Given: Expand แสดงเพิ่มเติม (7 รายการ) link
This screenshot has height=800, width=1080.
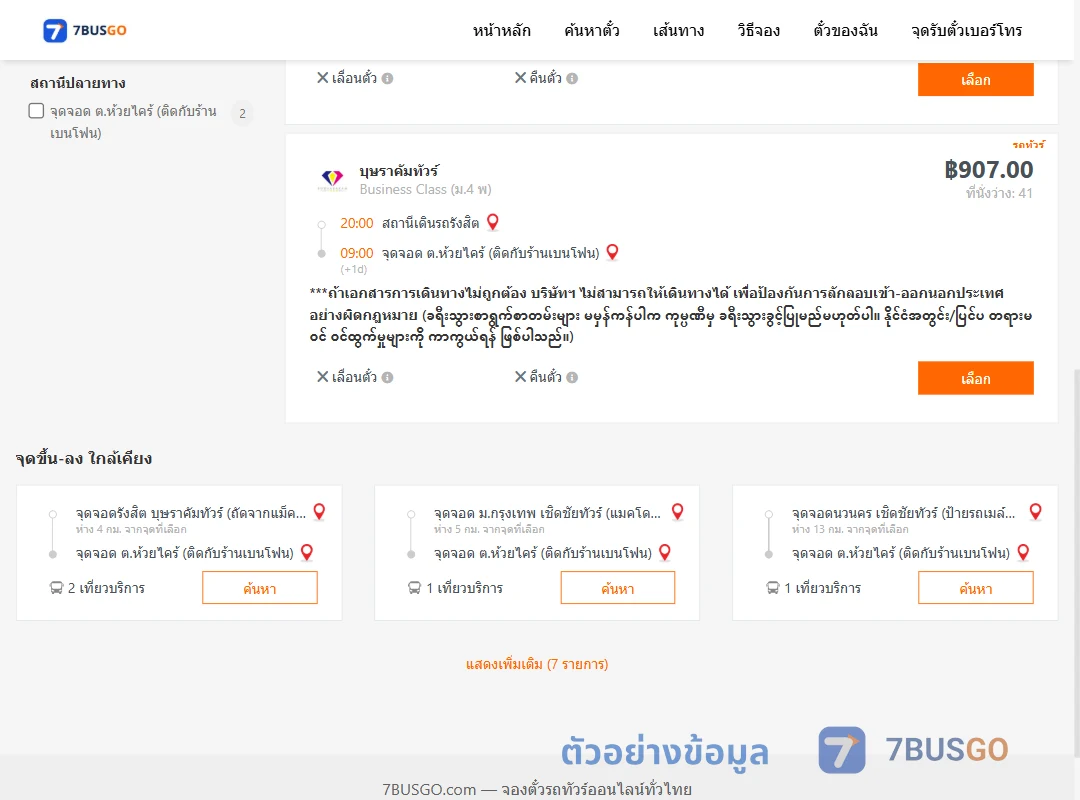Looking at the screenshot, I should (537, 664).
